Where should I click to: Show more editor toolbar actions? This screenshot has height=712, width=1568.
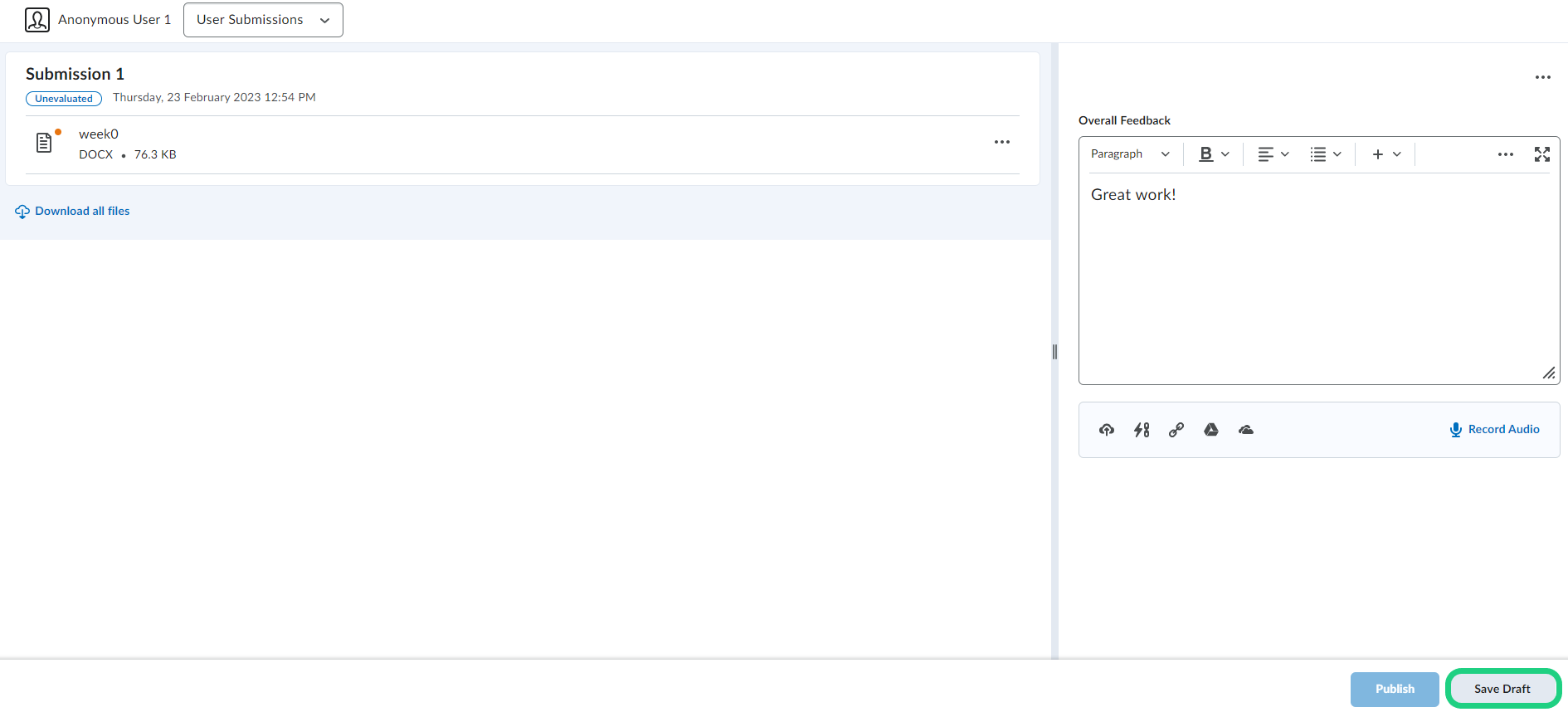coord(1505,154)
